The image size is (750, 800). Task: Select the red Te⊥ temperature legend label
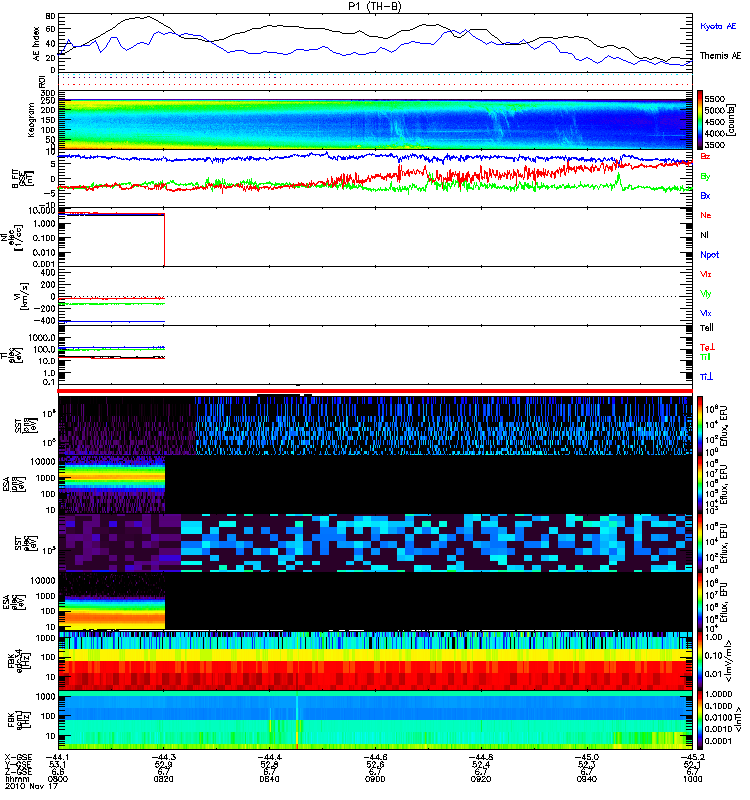[707, 347]
